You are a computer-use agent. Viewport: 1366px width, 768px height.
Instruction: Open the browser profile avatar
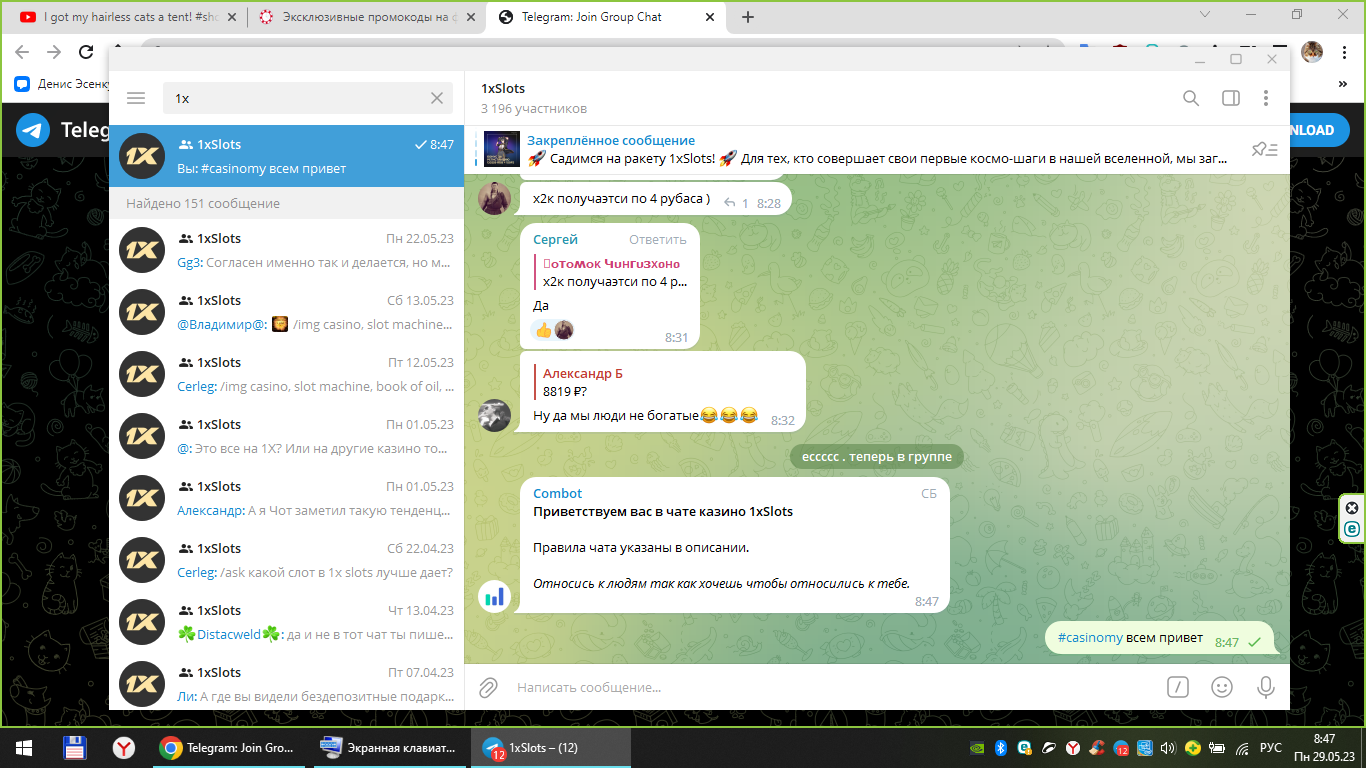pyautogui.click(x=1311, y=52)
